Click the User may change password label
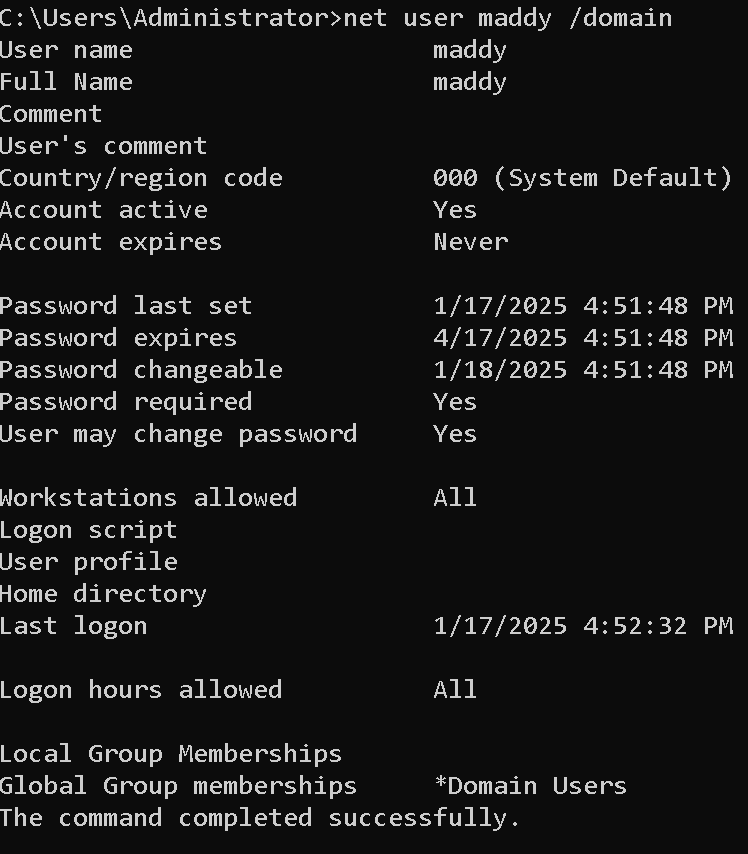Screen dimensions: 748x854 point(179,435)
